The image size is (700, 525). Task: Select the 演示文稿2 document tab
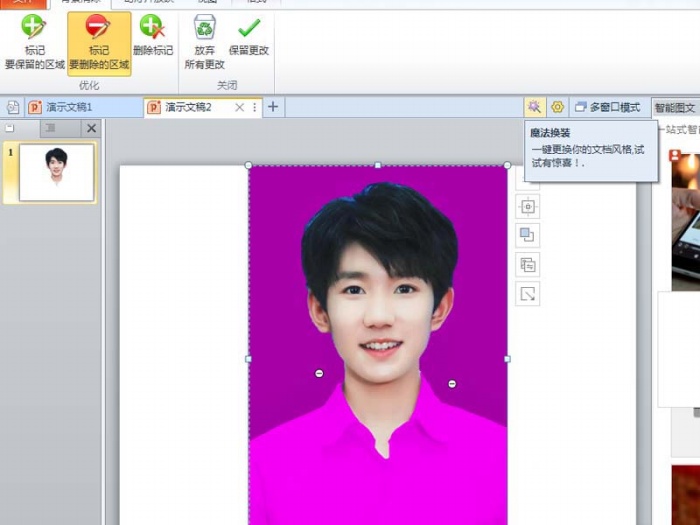(x=188, y=107)
